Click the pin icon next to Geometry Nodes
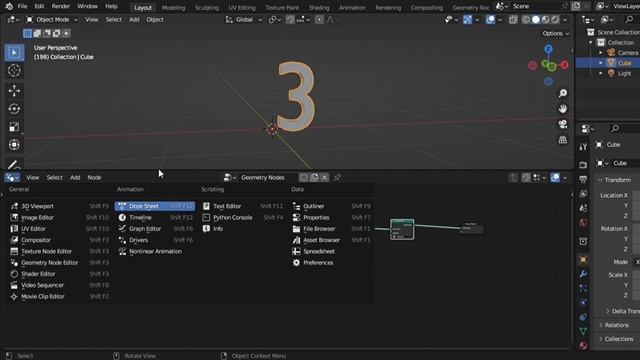The height and width of the screenshot is (360, 640). click(337, 178)
